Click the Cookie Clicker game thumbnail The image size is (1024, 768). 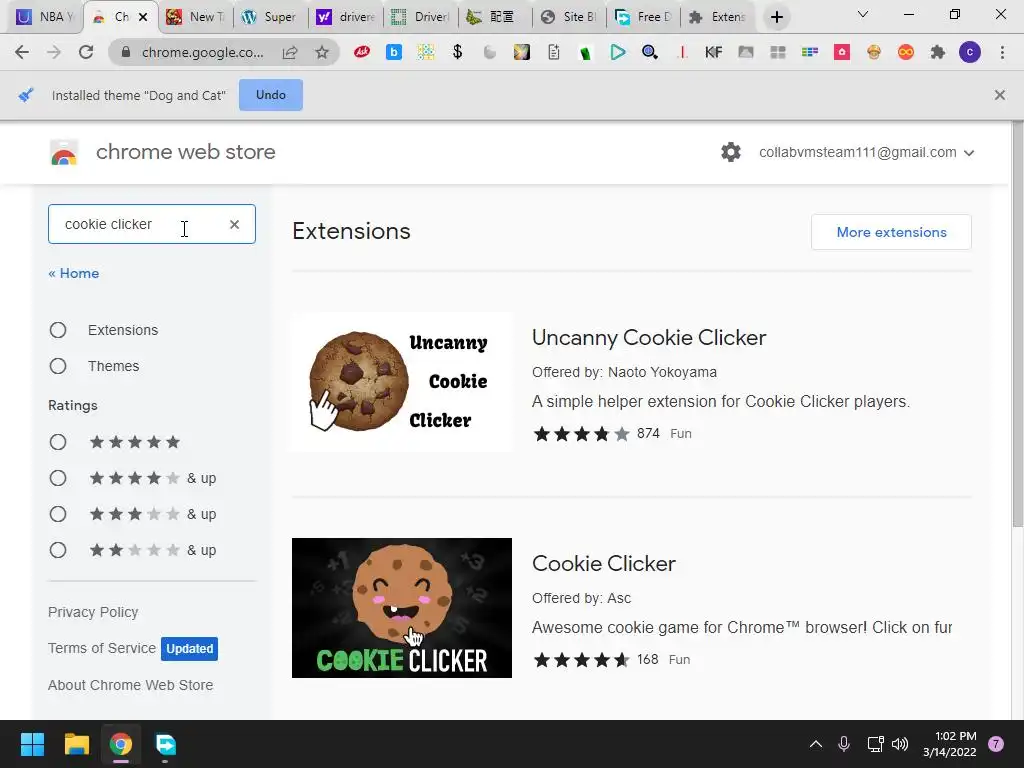point(402,608)
